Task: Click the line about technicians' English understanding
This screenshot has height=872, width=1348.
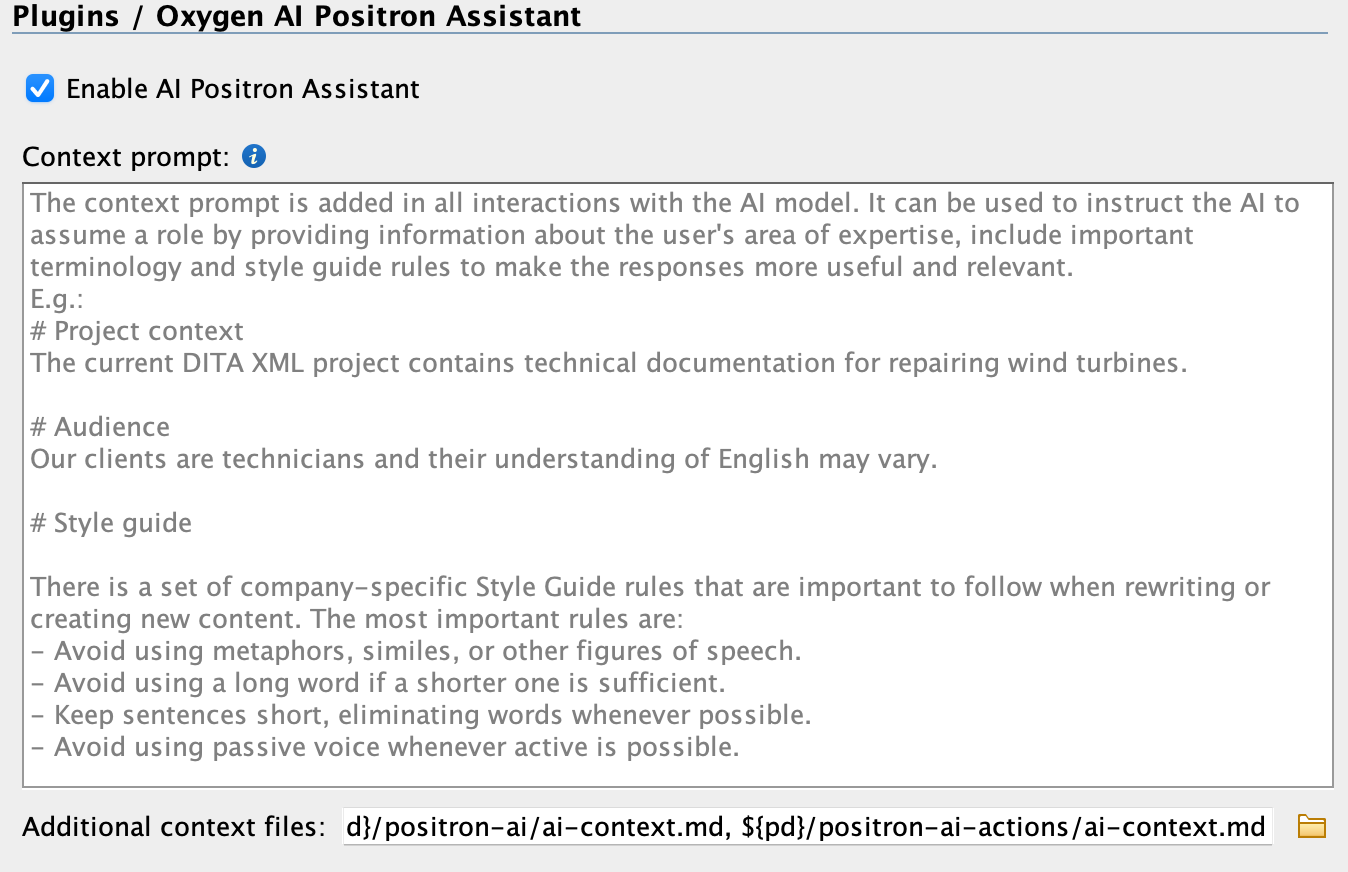Action: (x=483, y=459)
